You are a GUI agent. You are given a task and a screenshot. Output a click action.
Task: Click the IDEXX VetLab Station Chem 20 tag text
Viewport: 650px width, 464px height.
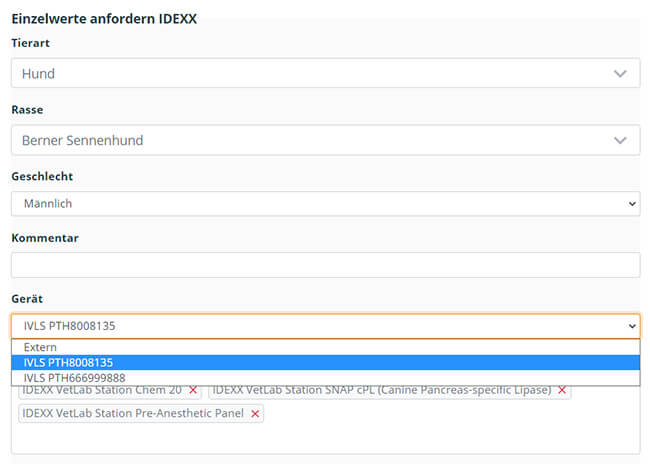[102, 390]
